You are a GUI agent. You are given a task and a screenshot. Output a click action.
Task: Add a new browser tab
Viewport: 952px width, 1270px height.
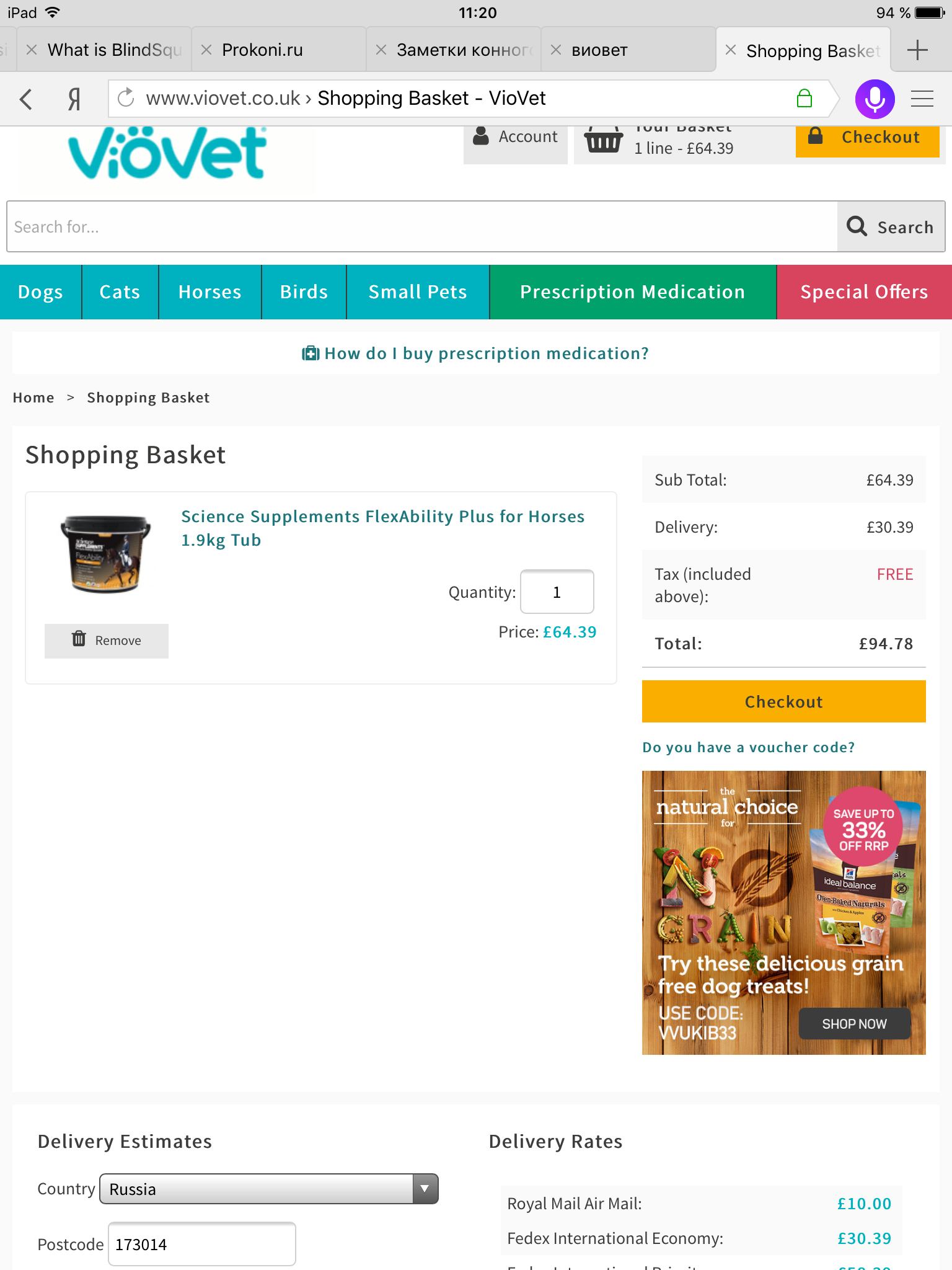tap(917, 50)
